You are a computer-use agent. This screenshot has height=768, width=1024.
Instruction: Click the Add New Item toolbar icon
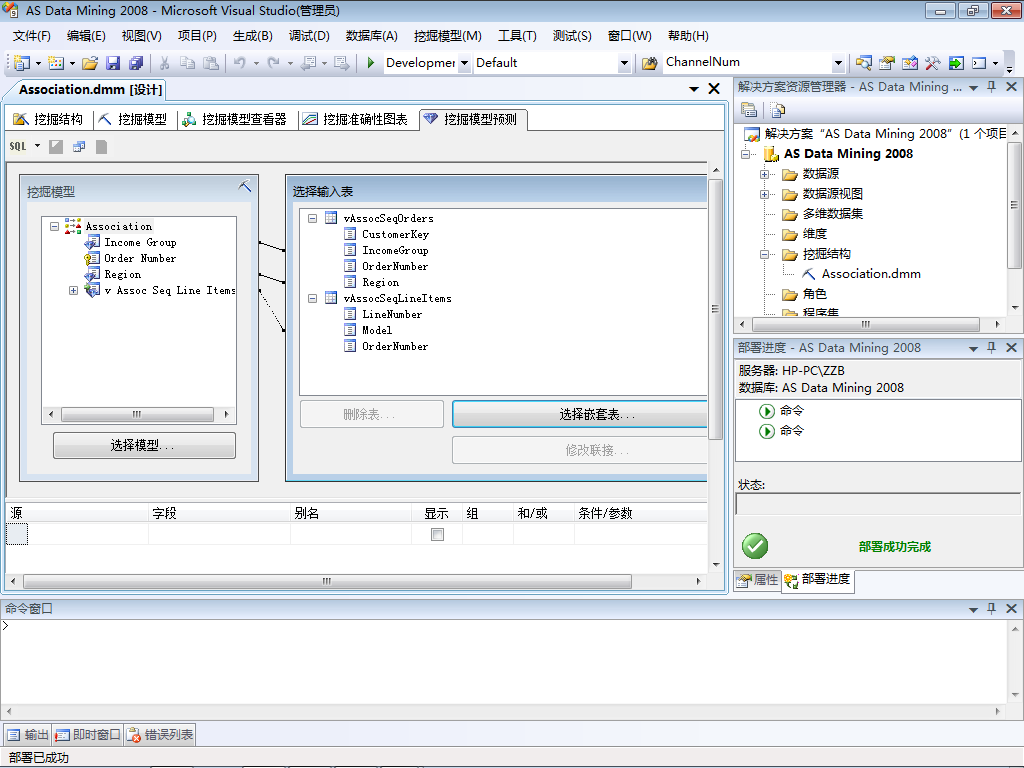(x=56, y=63)
